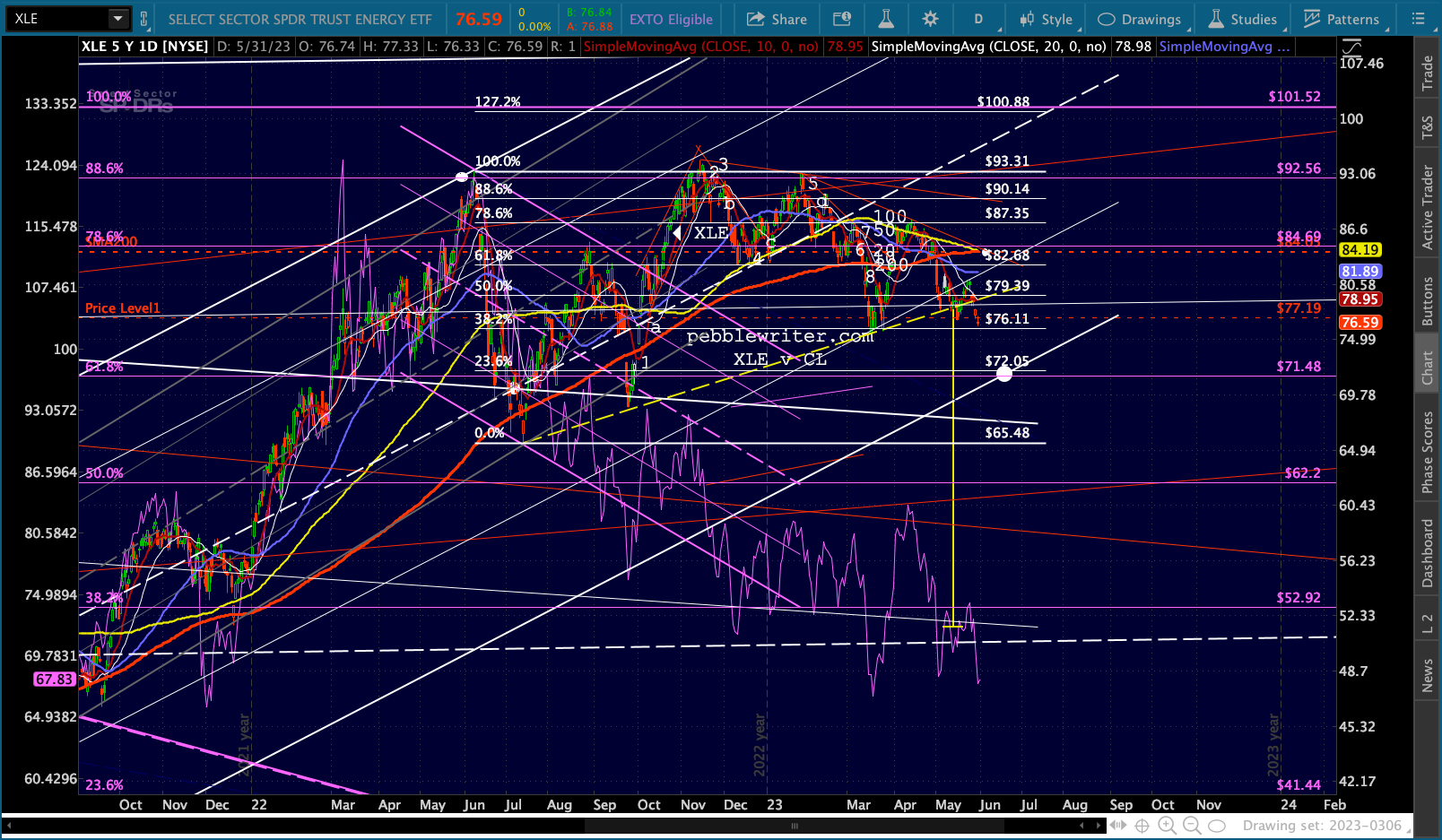The image size is (1442, 840).
Task: Click the scroll left arrow
Action: (1081, 826)
